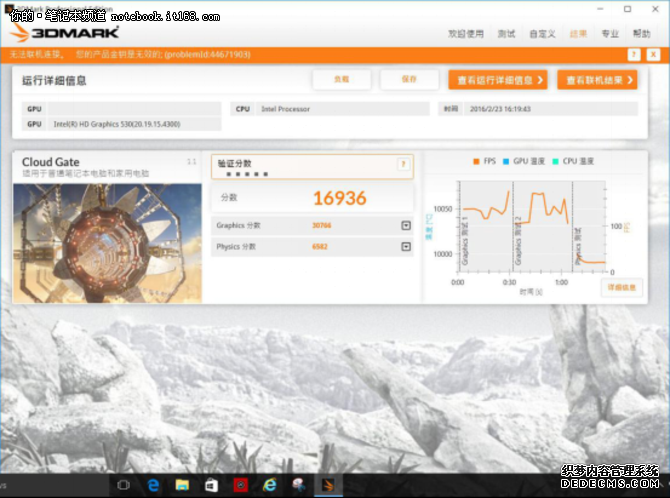Click the 负载 load button
670x498 pixels.
pos(341,80)
